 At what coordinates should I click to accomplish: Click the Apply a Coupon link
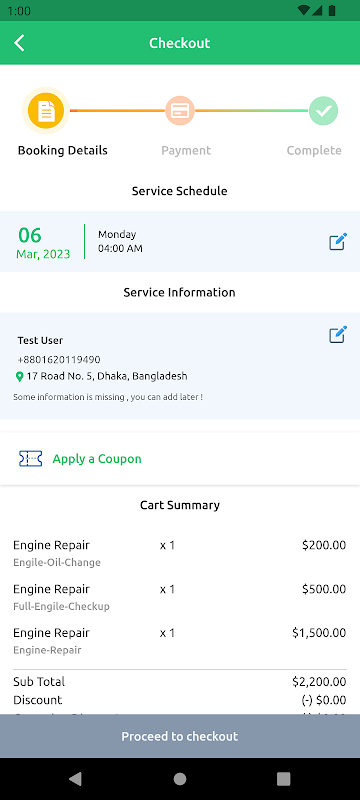click(x=97, y=459)
